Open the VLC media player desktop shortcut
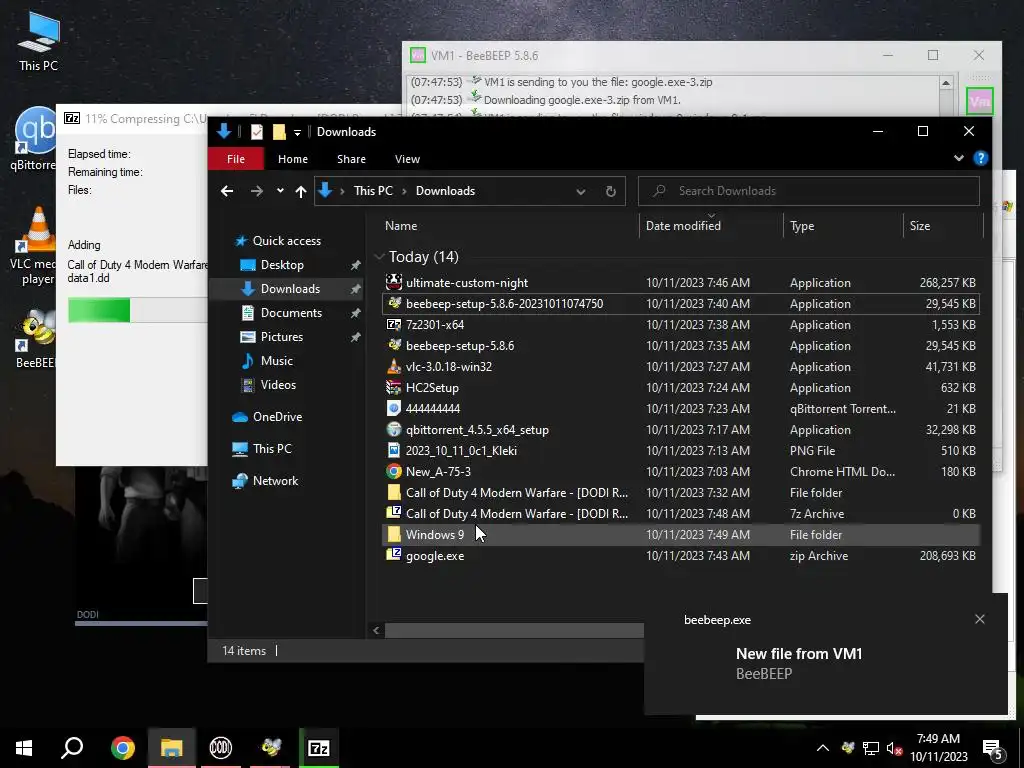The image size is (1024, 768). (x=34, y=245)
